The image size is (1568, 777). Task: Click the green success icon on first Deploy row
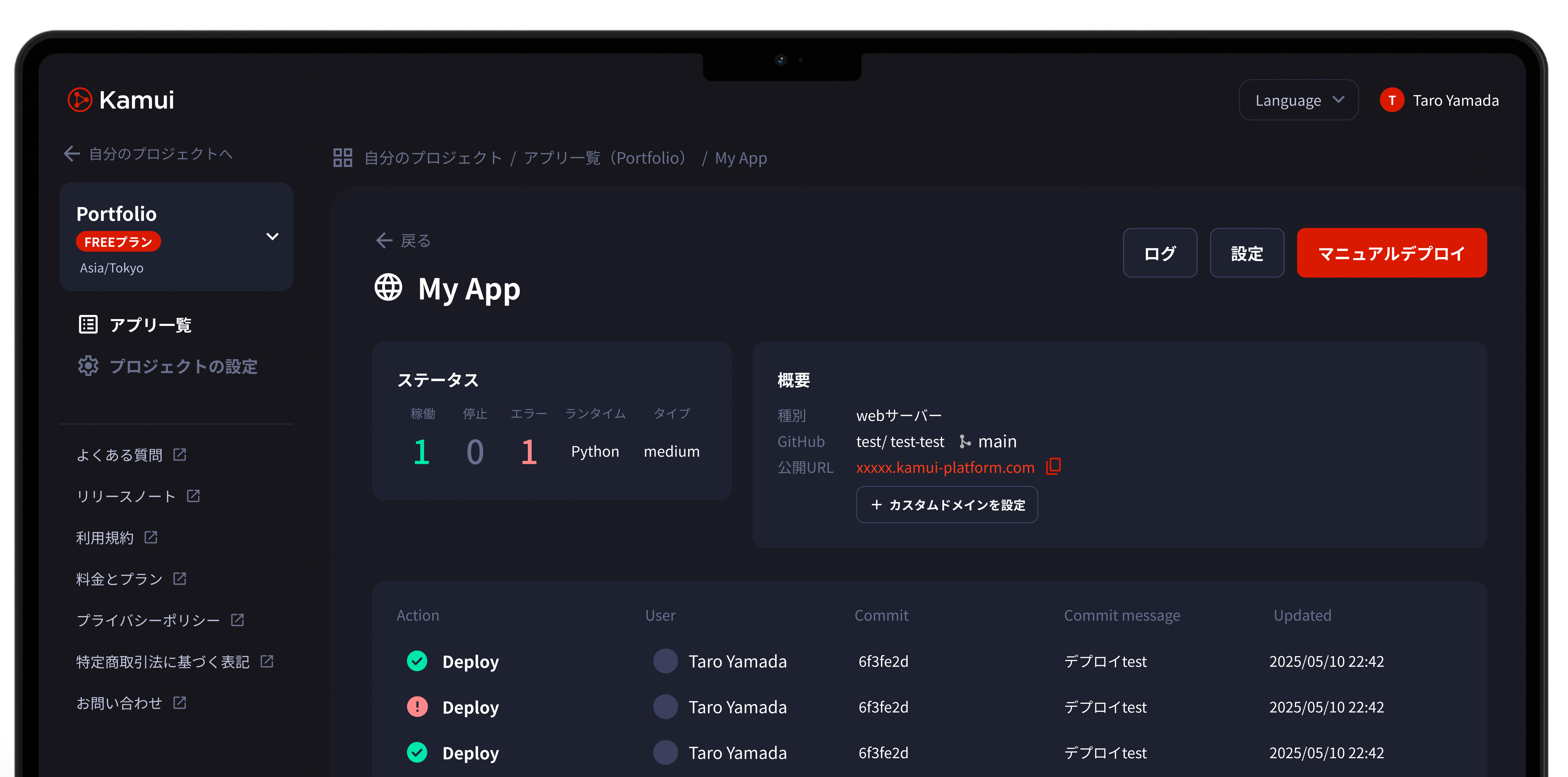click(x=417, y=661)
